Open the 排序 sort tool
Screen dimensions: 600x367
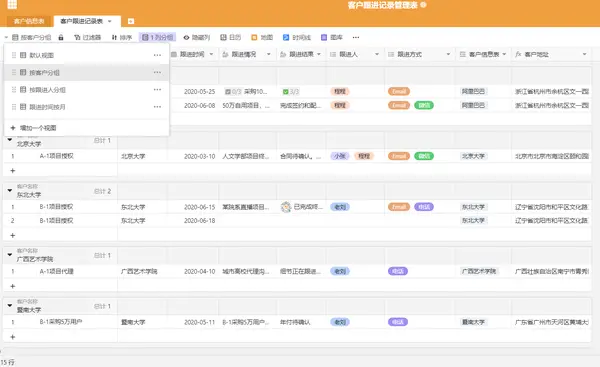122,37
